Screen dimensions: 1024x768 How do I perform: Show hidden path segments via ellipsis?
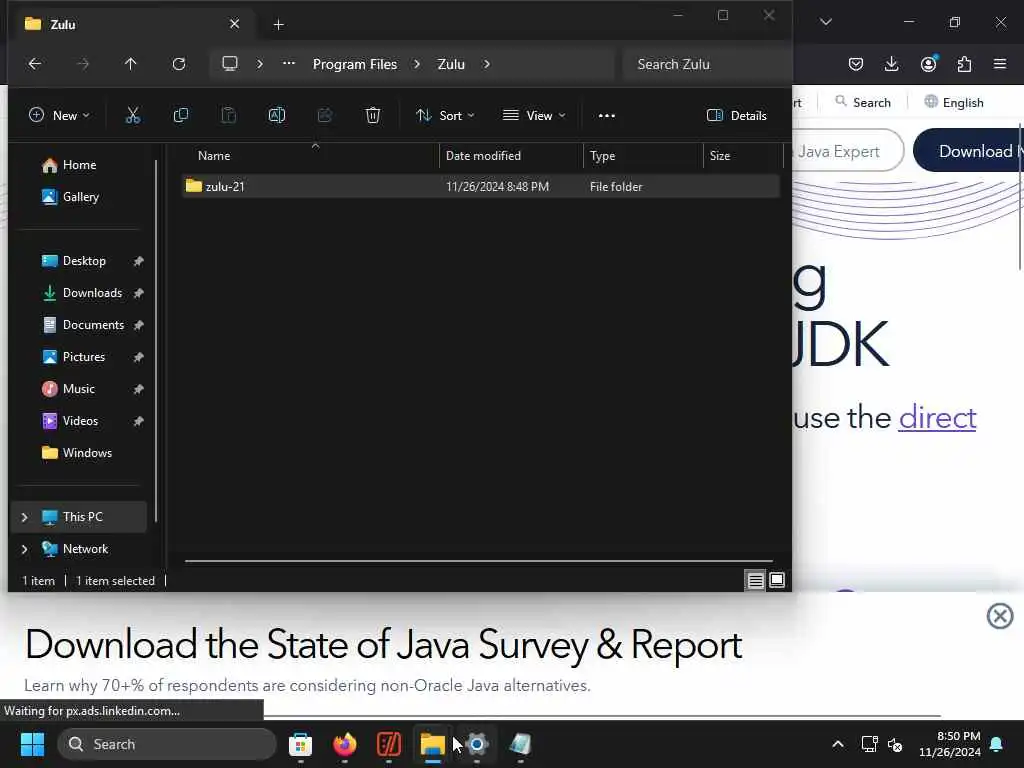coord(289,64)
